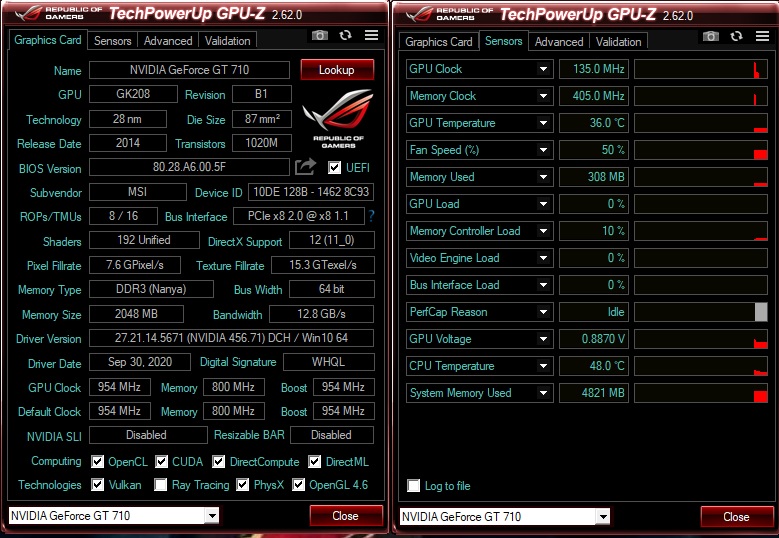
Task: Click the Bus Interface question mark icon
Action: [372, 216]
